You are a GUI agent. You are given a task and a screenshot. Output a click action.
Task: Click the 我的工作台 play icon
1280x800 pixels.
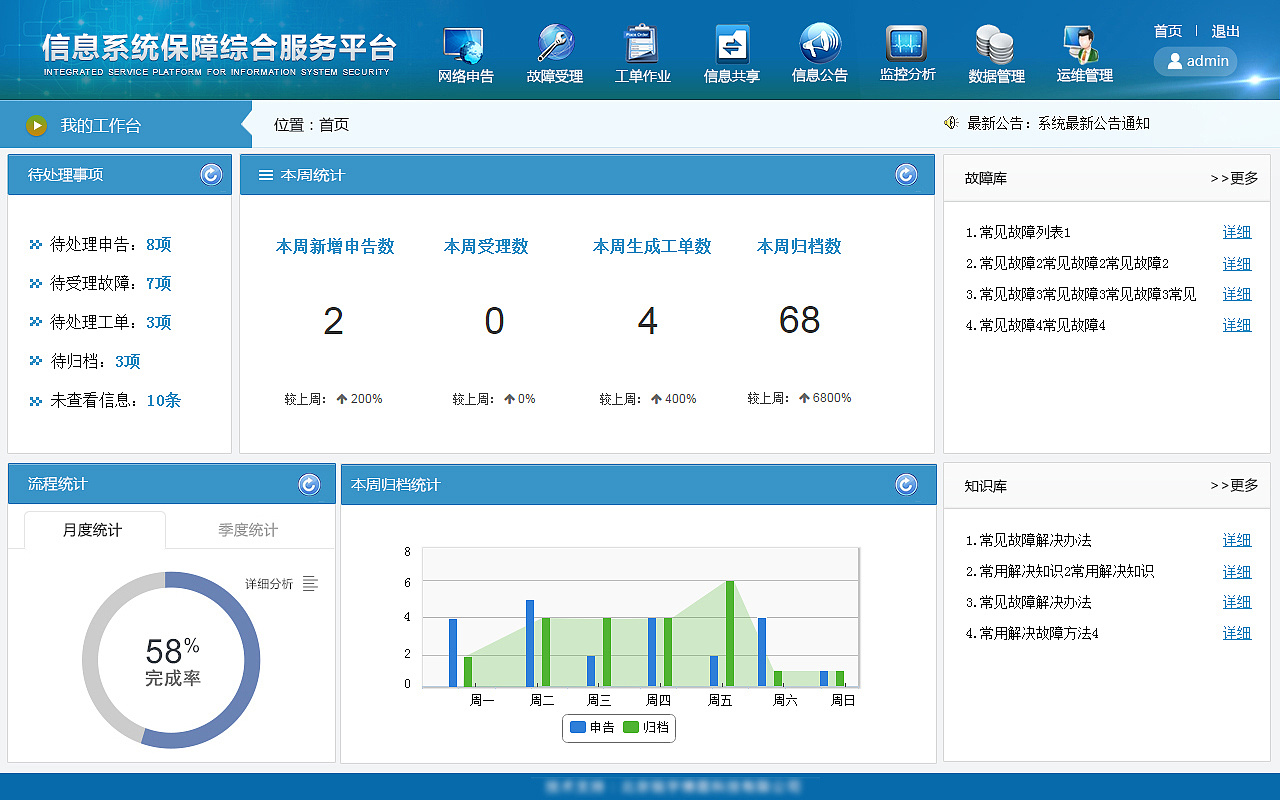(37, 126)
